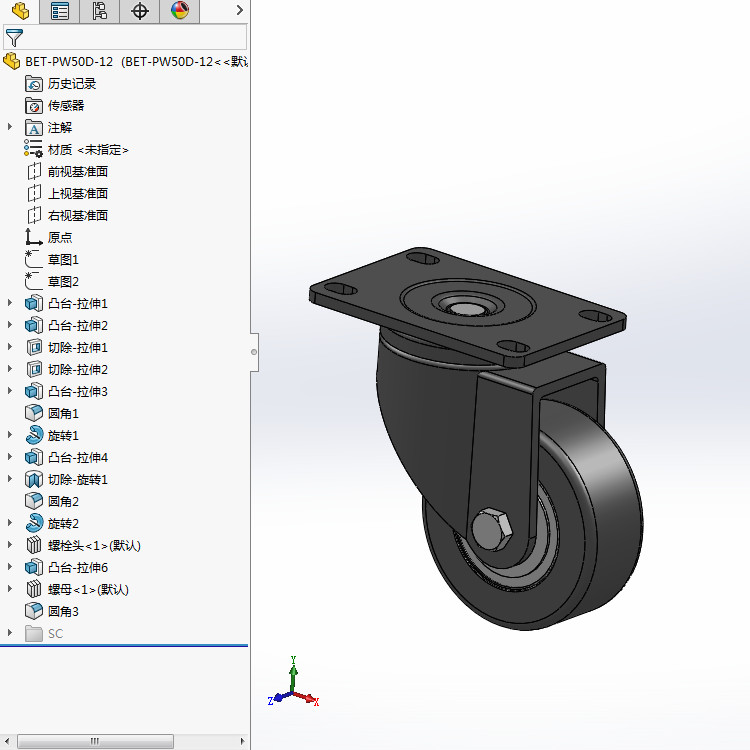Screen dimensions: 750x750
Task: Expand the 旋转1 revolve feature
Action: [10, 435]
